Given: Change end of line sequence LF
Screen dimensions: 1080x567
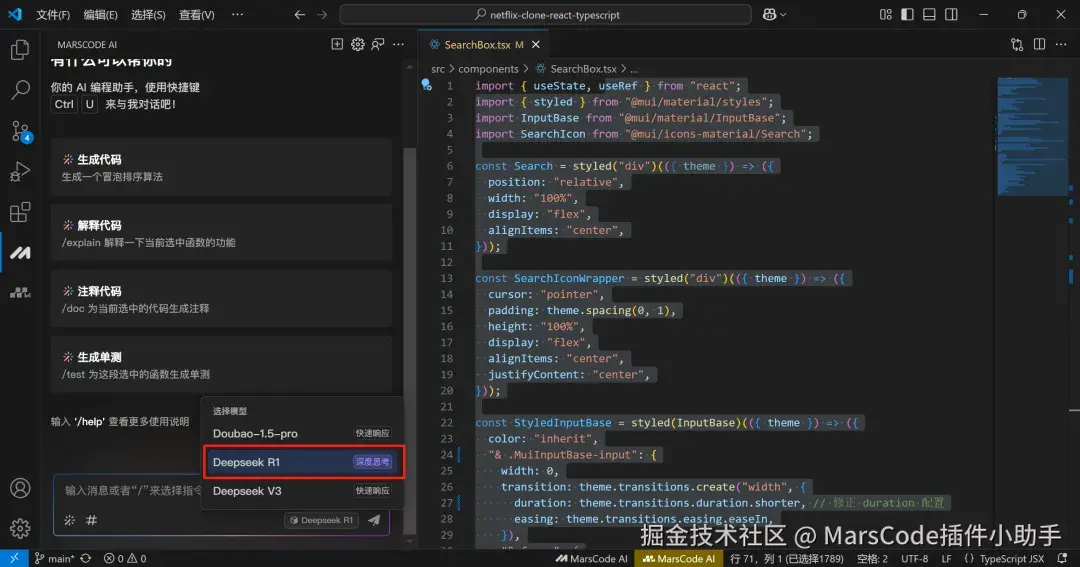Looking at the screenshot, I should pos(946,559).
